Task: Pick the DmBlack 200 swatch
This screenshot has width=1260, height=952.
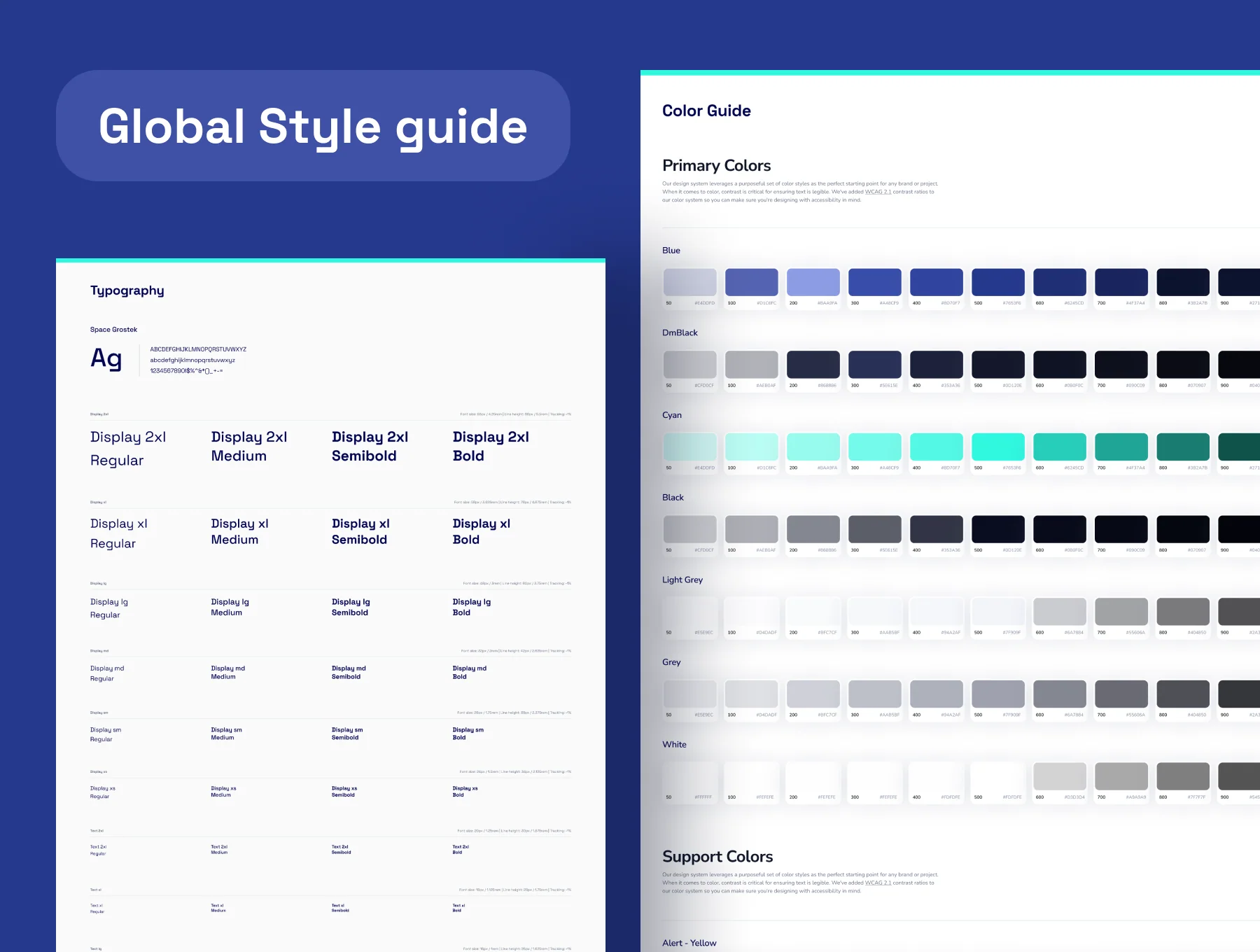Action: pyautogui.click(x=813, y=365)
